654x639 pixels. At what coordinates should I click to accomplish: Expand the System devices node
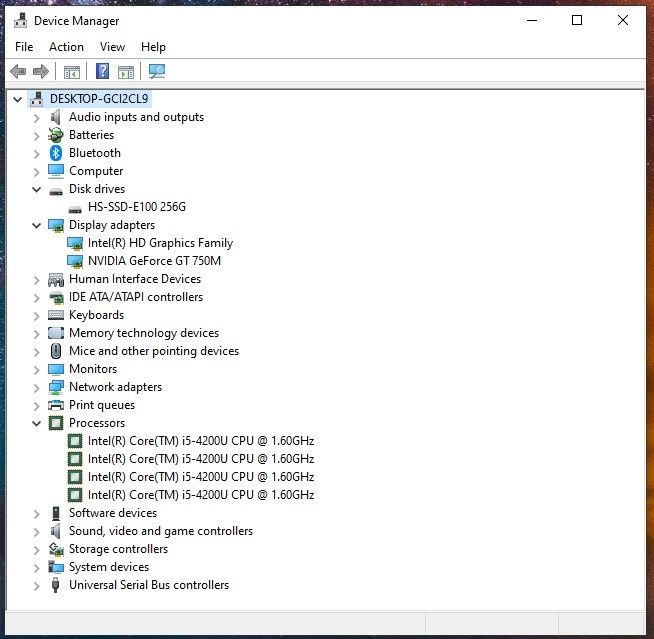(x=37, y=568)
